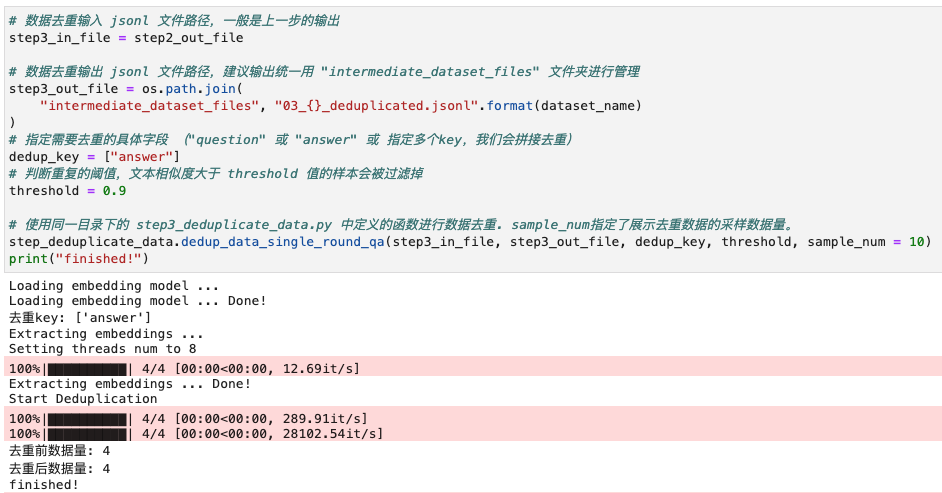Click the "Setting threads num to 8" line

click(103, 349)
